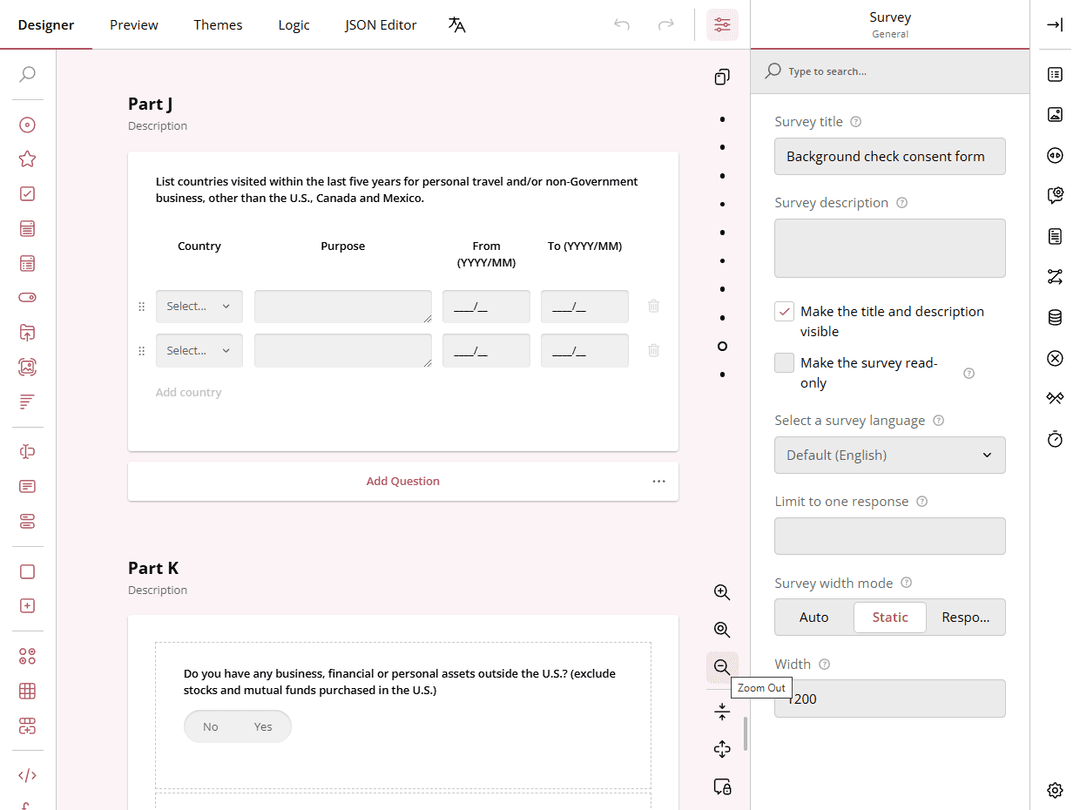The image size is (1080, 810).
Task: Select the Multi-Select Matrix grid icon
Action: point(28,691)
